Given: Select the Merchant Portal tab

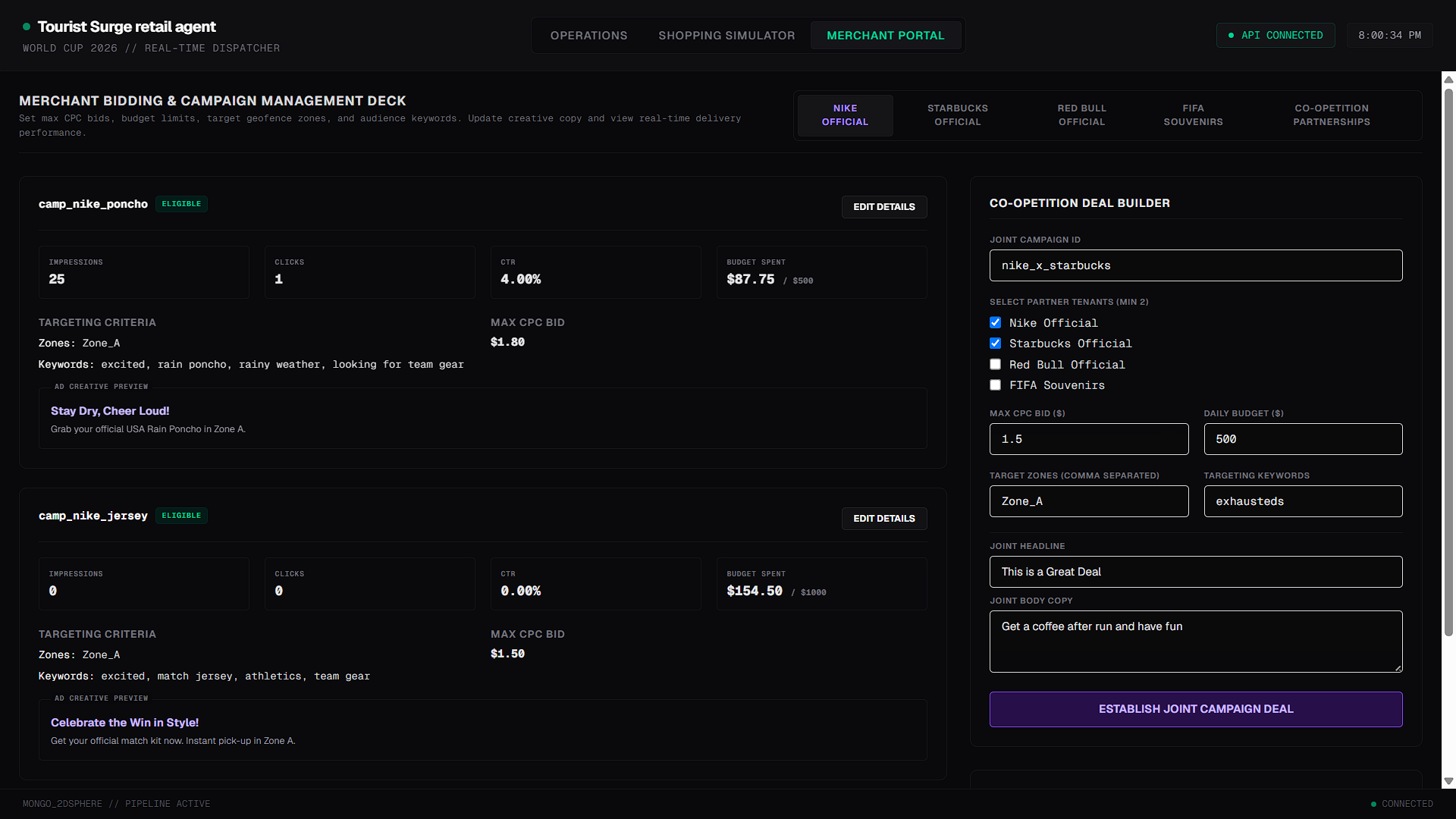Looking at the screenshot, I should point(886,36).
